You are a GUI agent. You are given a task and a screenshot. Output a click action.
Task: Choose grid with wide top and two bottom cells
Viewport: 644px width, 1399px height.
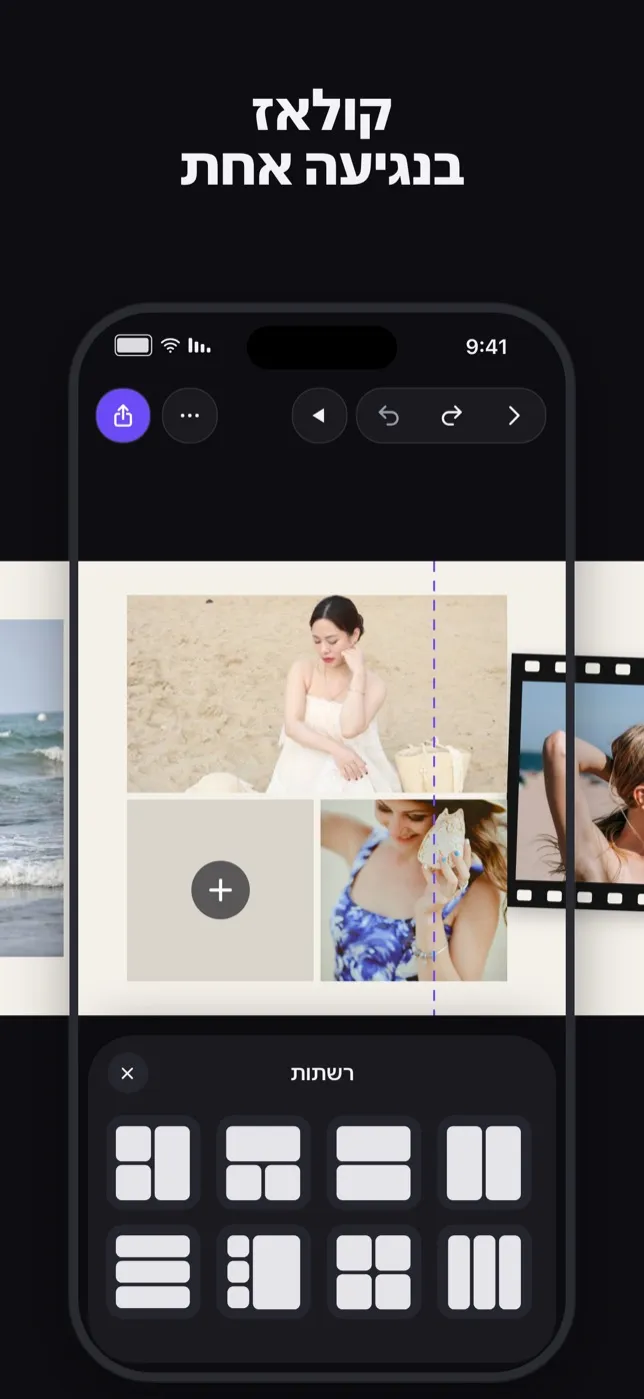click(263, 1163)
